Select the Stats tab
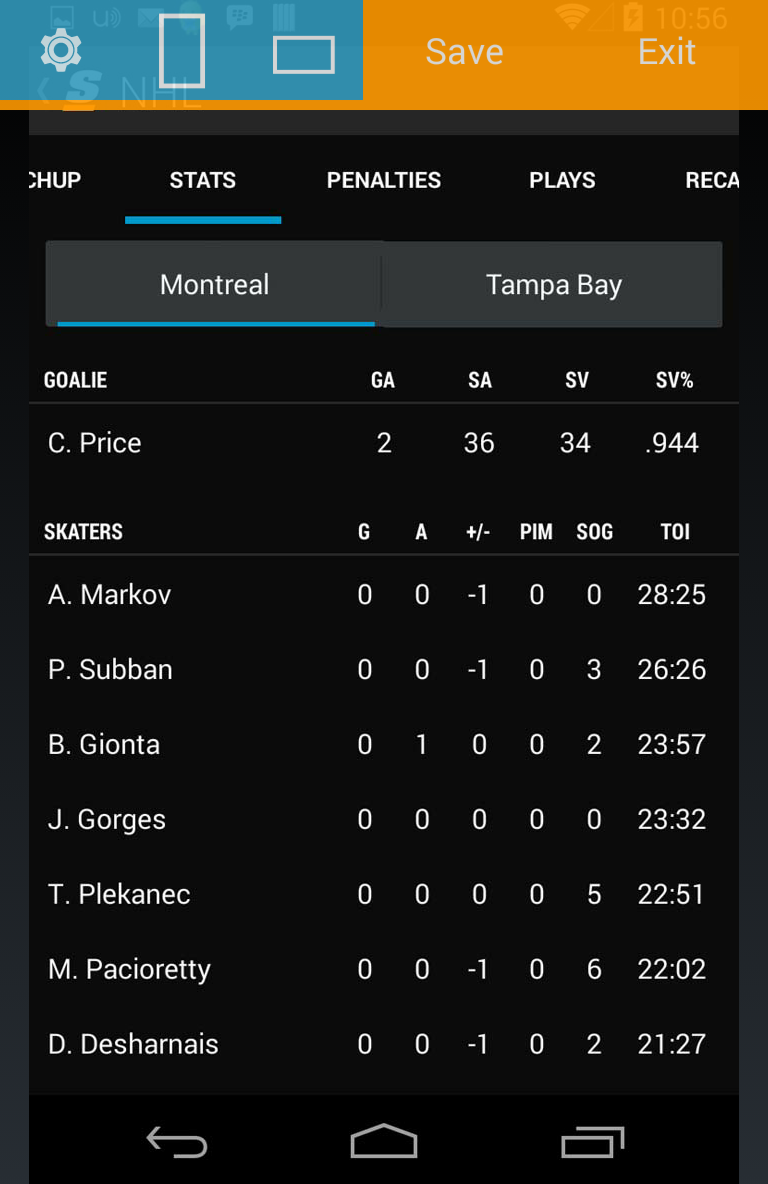Viewport: 768px width, 1184px height. (202, 180)
